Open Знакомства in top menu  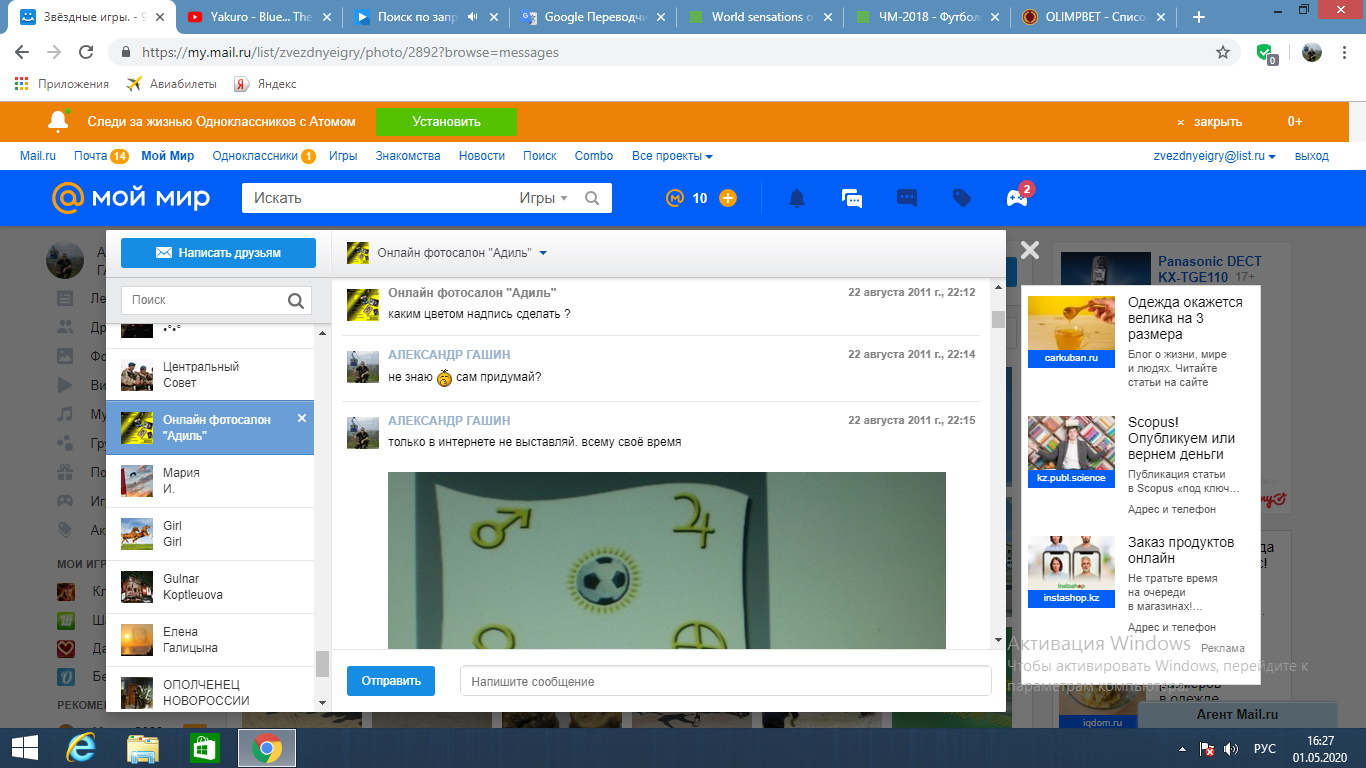point(408,156)
